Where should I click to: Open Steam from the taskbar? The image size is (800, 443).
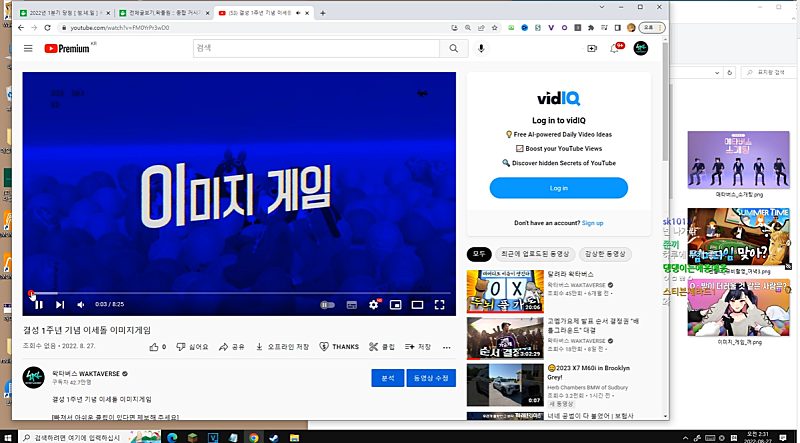[x=274, y=437]
